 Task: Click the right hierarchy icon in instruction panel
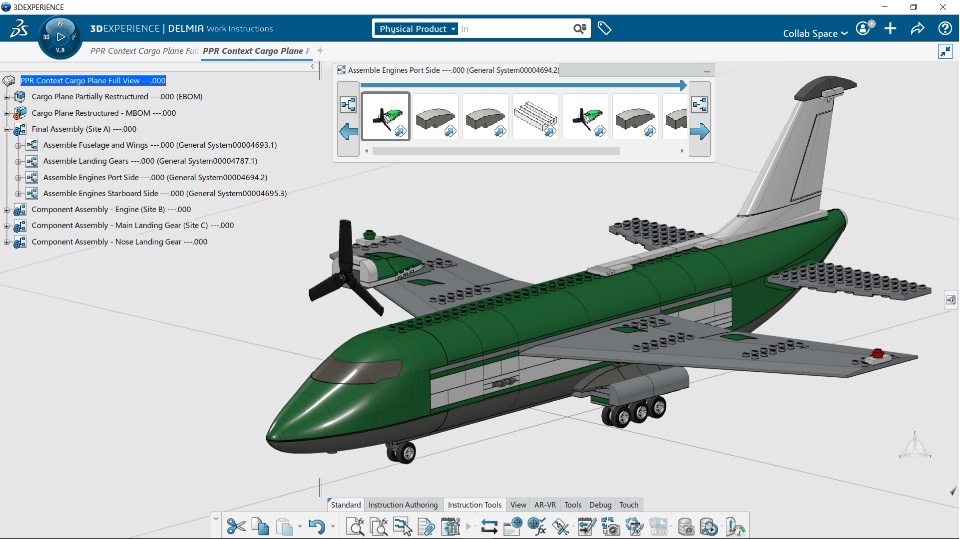point(699,105)
